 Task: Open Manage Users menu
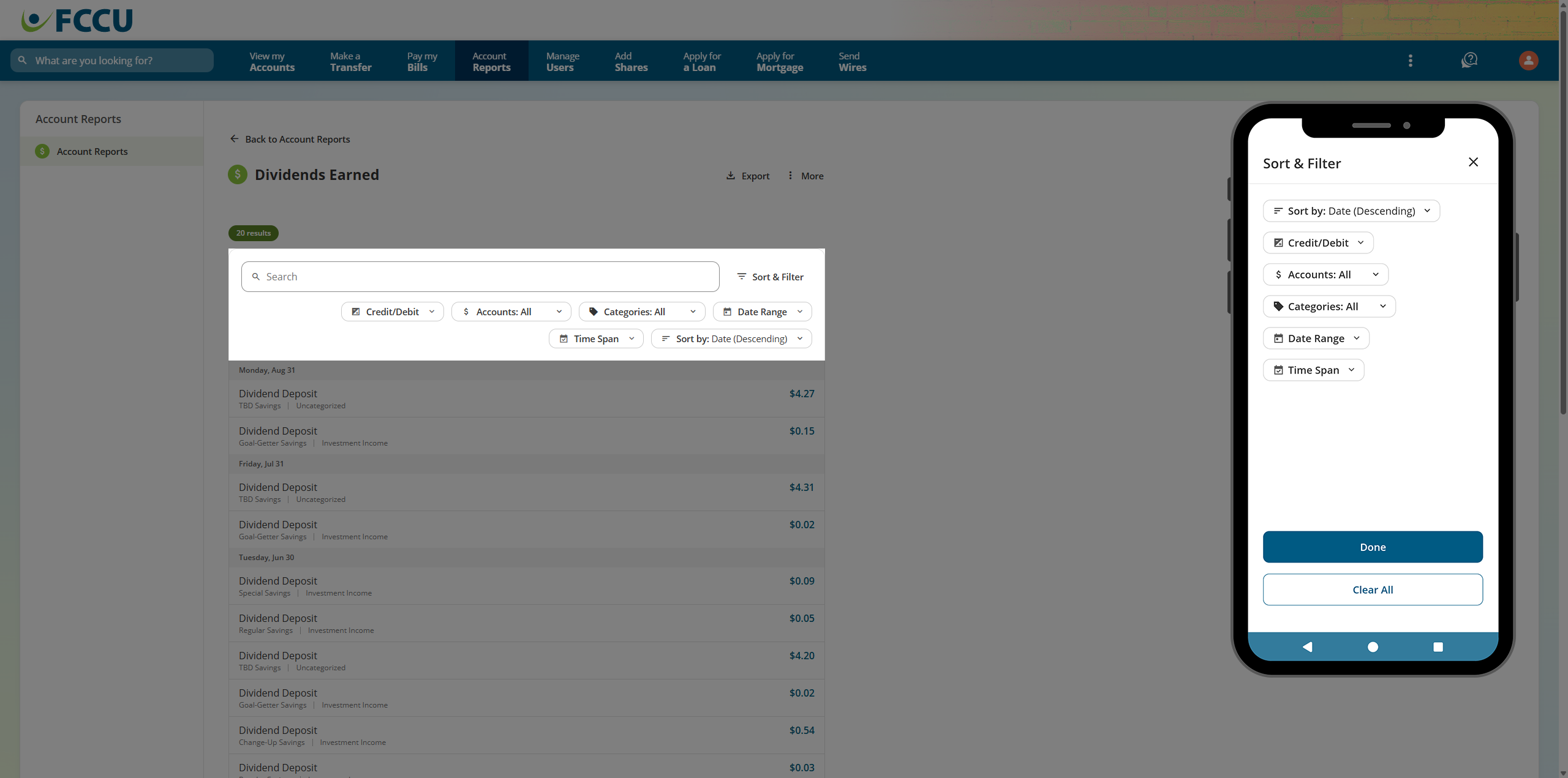(562, 61)
